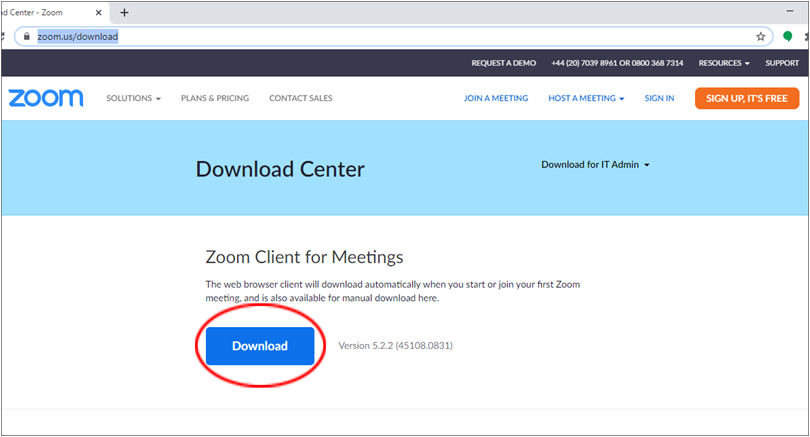Click the padlock site info icon
810x437 pixels.
pyautogui.click(x=27, y=37)
